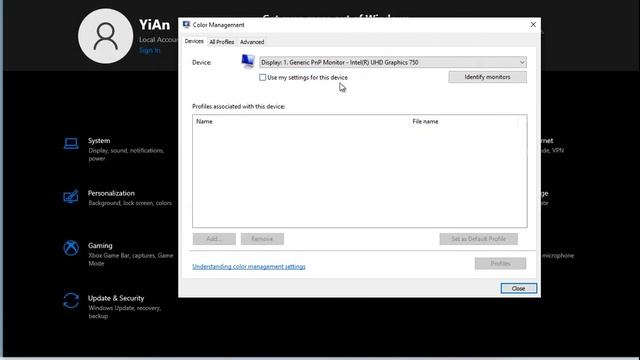Click the File name column header
The image size is (640, 360).
point(463,122)
